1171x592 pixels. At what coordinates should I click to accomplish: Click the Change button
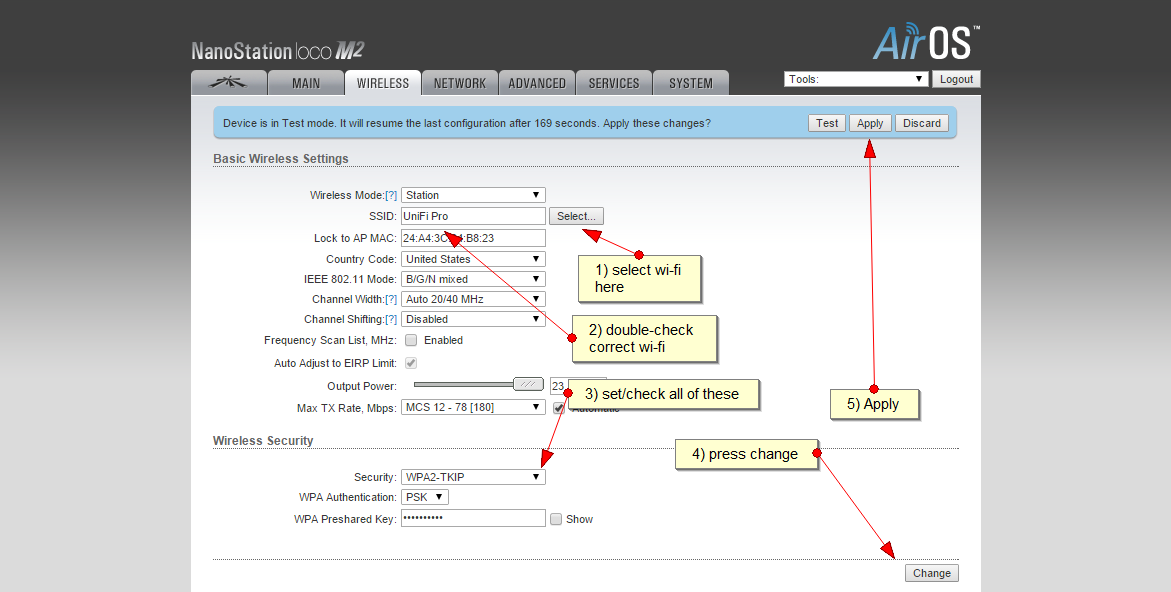pyautogui.click(x=931, y=573)
